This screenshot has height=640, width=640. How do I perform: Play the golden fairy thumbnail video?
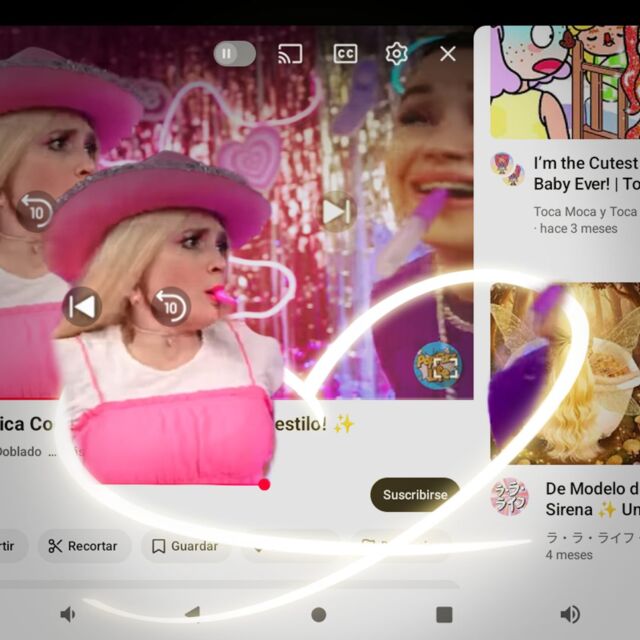point(565,372)
